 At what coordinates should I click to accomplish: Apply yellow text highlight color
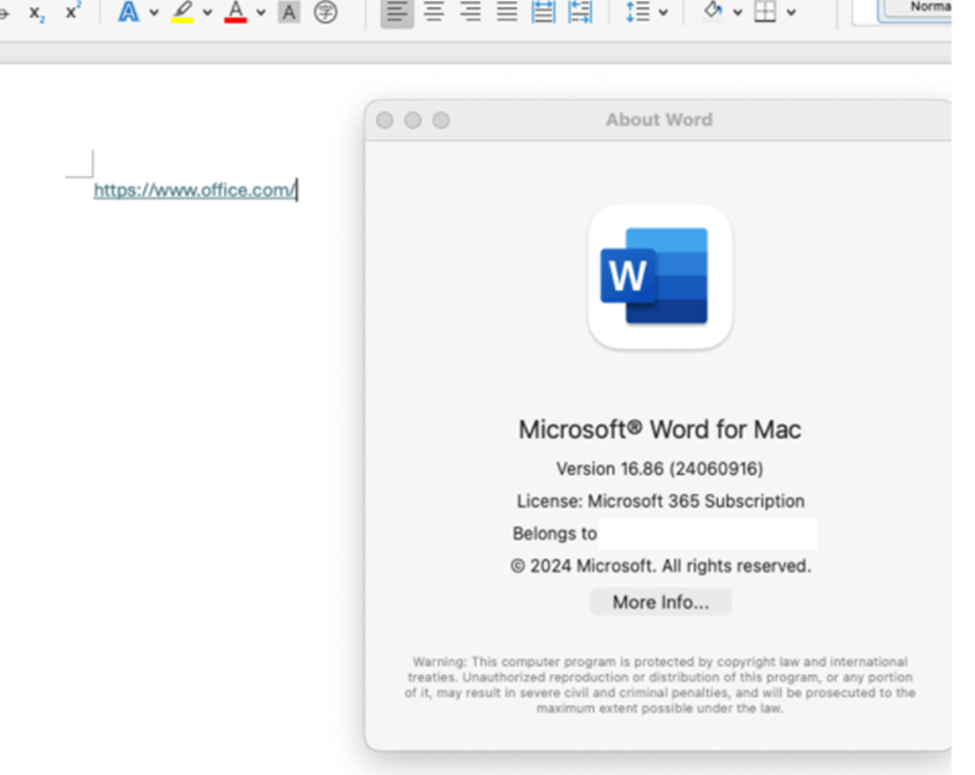tap(182, 12)
